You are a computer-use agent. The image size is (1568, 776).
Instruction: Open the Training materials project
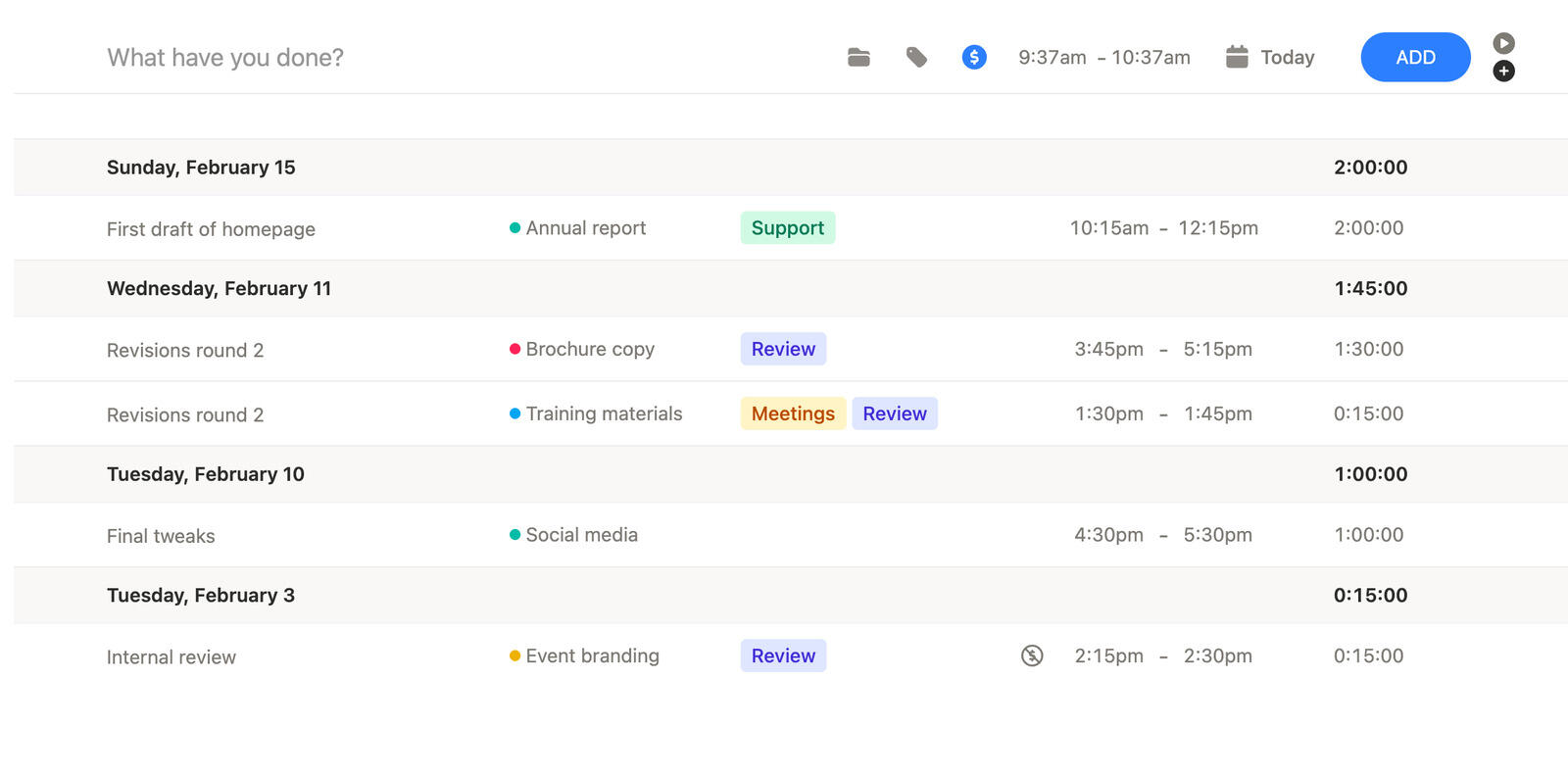point(604,414)
